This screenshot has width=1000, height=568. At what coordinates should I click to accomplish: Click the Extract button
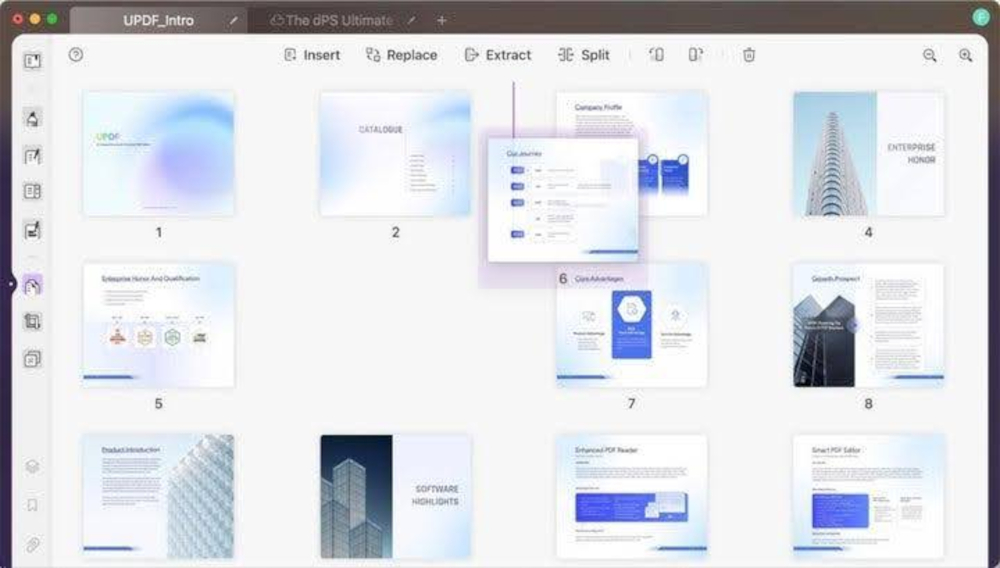(x=498, y=55)
